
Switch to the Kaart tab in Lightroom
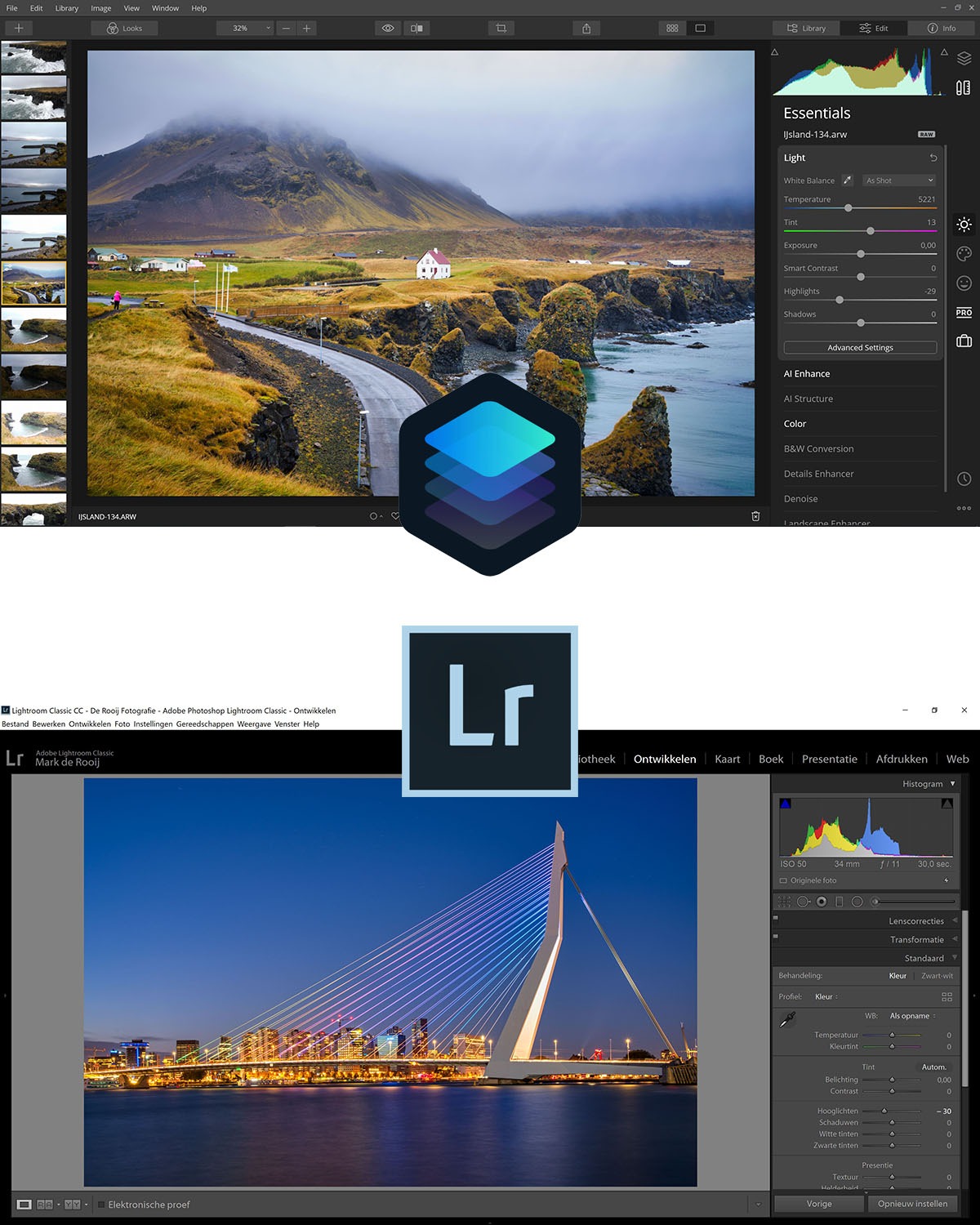(727, 759)
